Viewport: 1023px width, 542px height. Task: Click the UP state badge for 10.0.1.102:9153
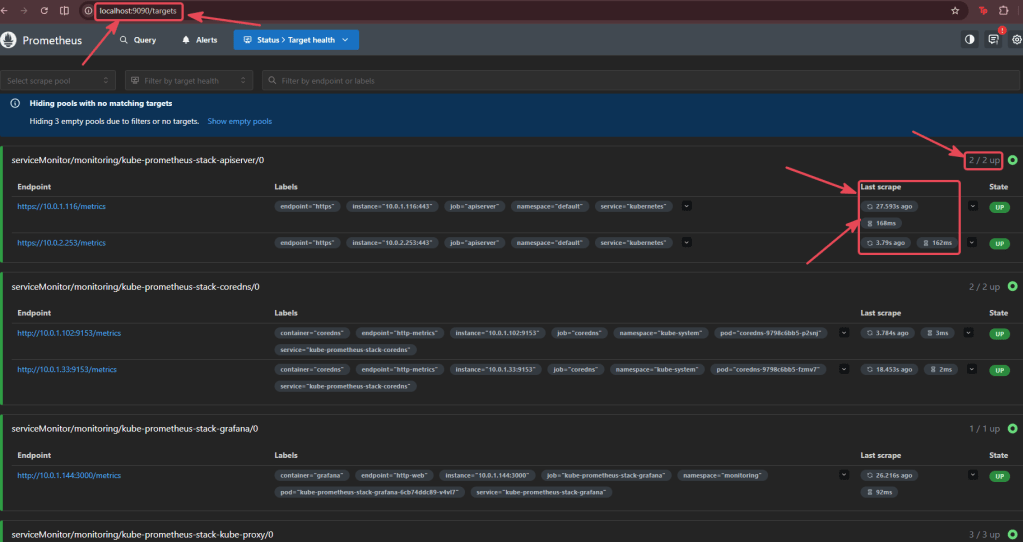pyautogui.click(x=999, y=334)
